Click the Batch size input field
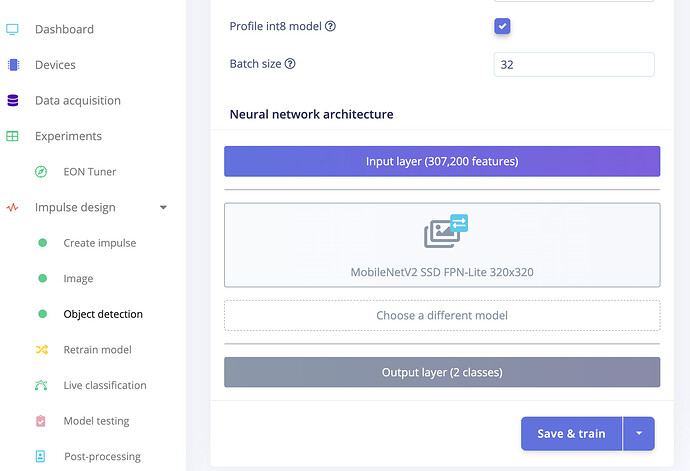Viewport: 690px width, 471px height. coord(574,64)
